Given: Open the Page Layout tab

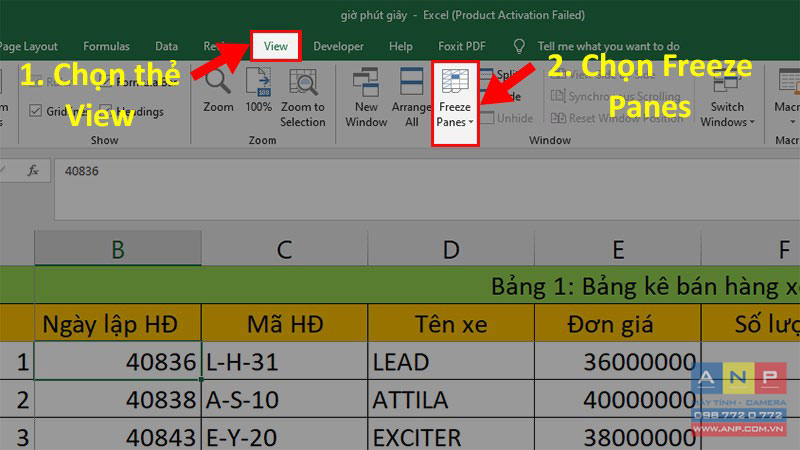Looking at the screenshot, I should pyautogui.click(x=29, y=46).
